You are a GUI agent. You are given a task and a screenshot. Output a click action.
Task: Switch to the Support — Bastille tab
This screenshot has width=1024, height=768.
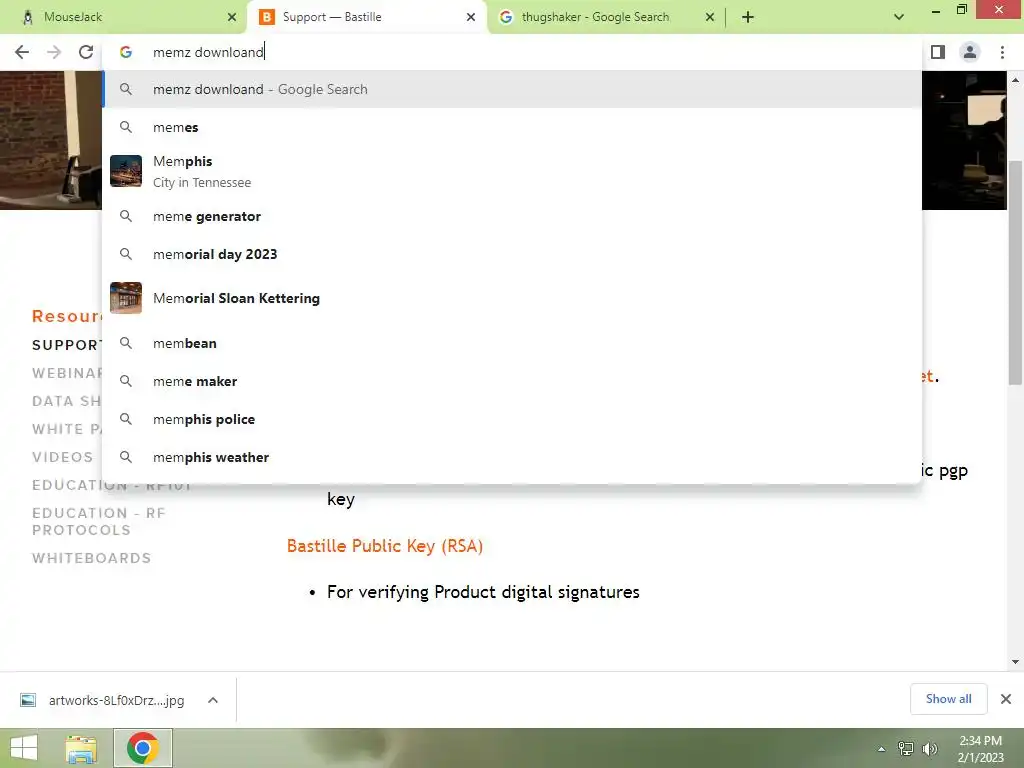tap(366, 17)
